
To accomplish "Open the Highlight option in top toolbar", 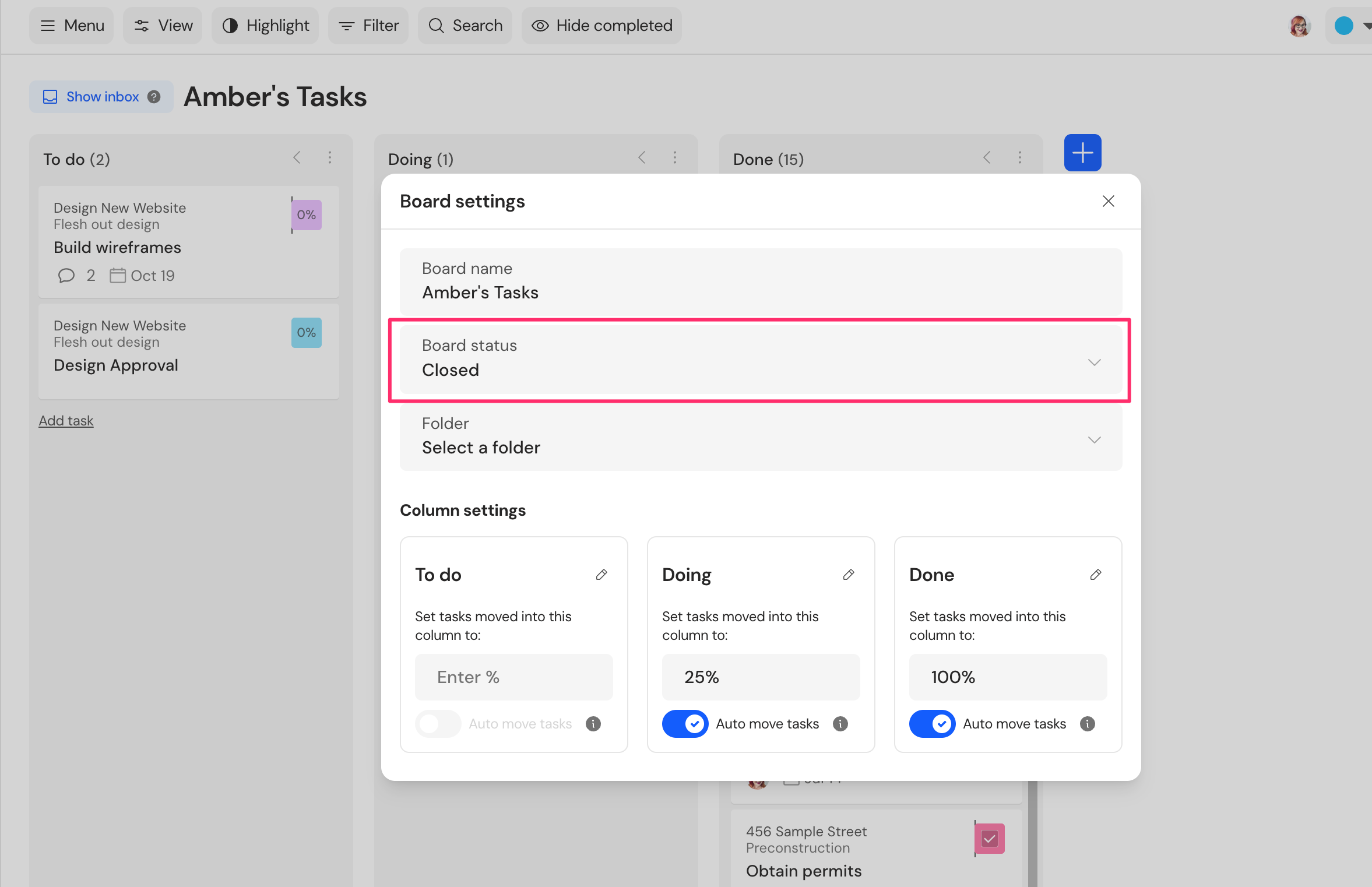I will point(265,26).
